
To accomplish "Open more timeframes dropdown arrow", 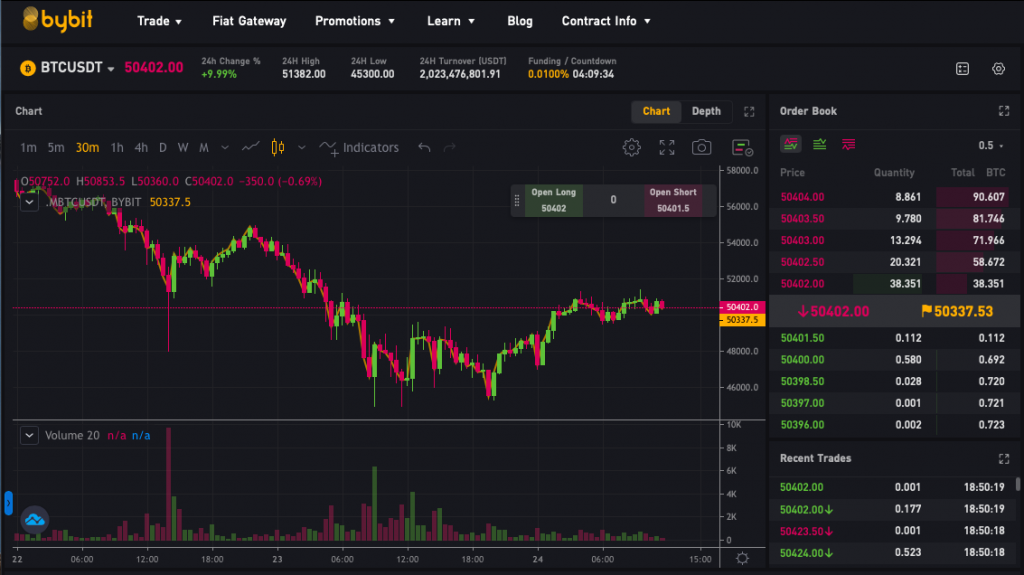I will [225, 148].
